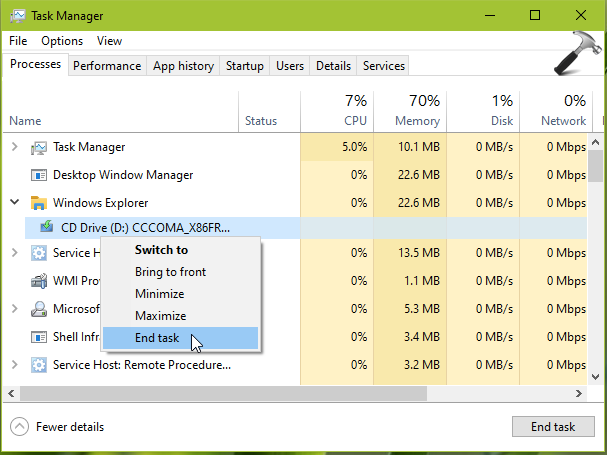Screen dimensions: 607x455
Task: Select the Windows Explorer row name
Action: pyautogui.click(x=101, y=203)
